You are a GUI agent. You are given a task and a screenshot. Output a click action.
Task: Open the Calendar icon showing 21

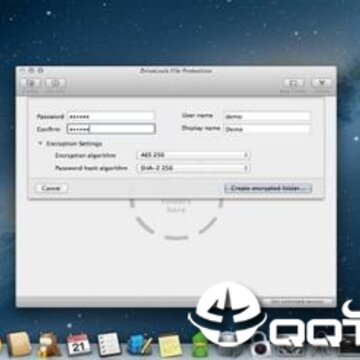click(x=78, y=345)
